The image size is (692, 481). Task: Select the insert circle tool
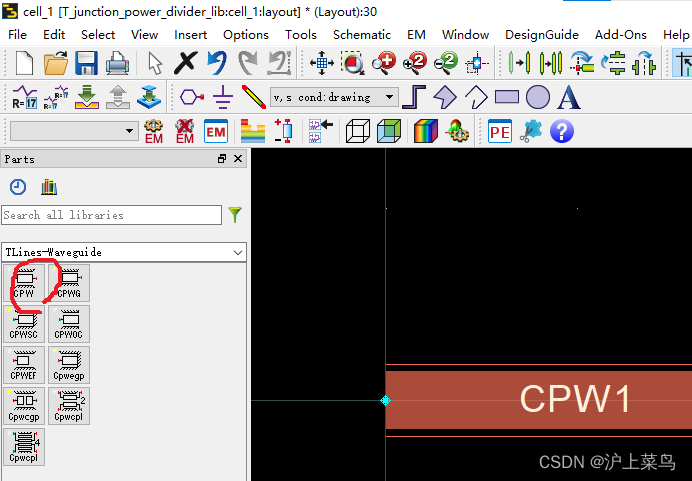click(538, 97)
